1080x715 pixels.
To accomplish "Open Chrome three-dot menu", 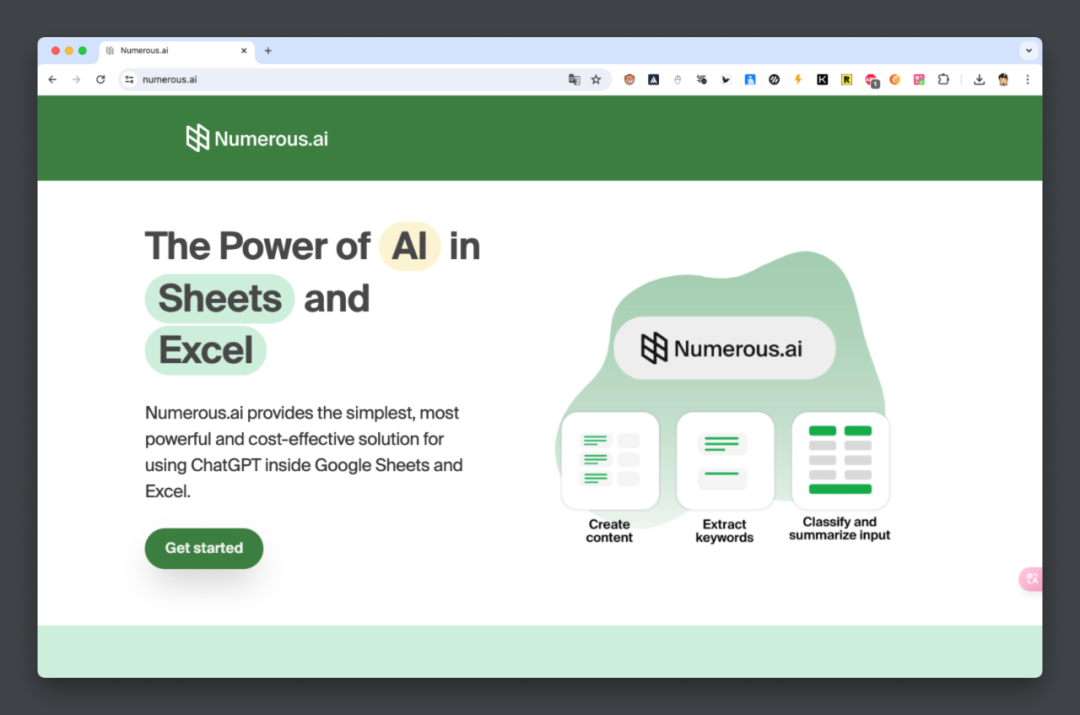I will [x=1028, y=79].
